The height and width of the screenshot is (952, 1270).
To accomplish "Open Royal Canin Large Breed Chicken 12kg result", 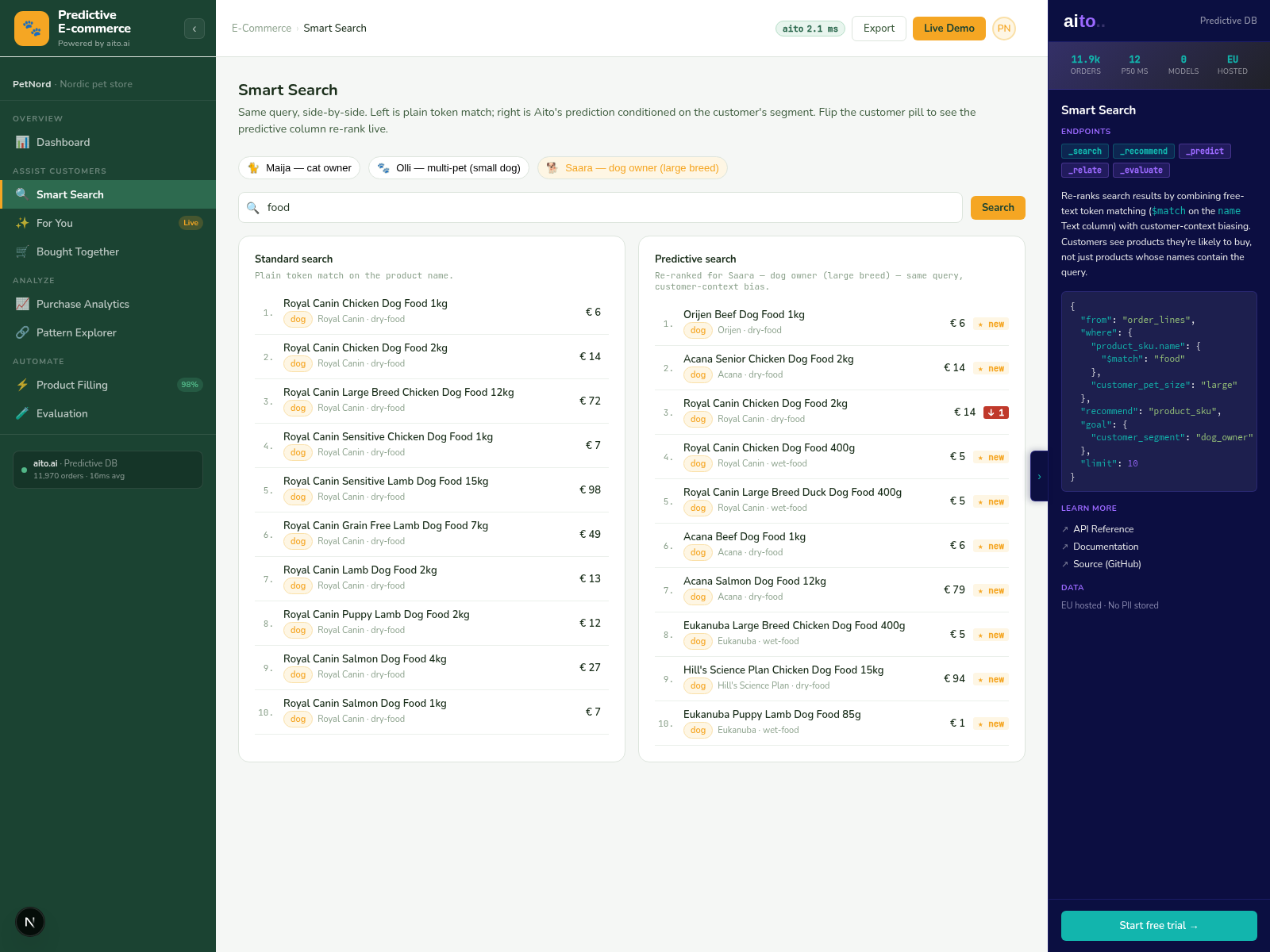I will click(432, 401).
